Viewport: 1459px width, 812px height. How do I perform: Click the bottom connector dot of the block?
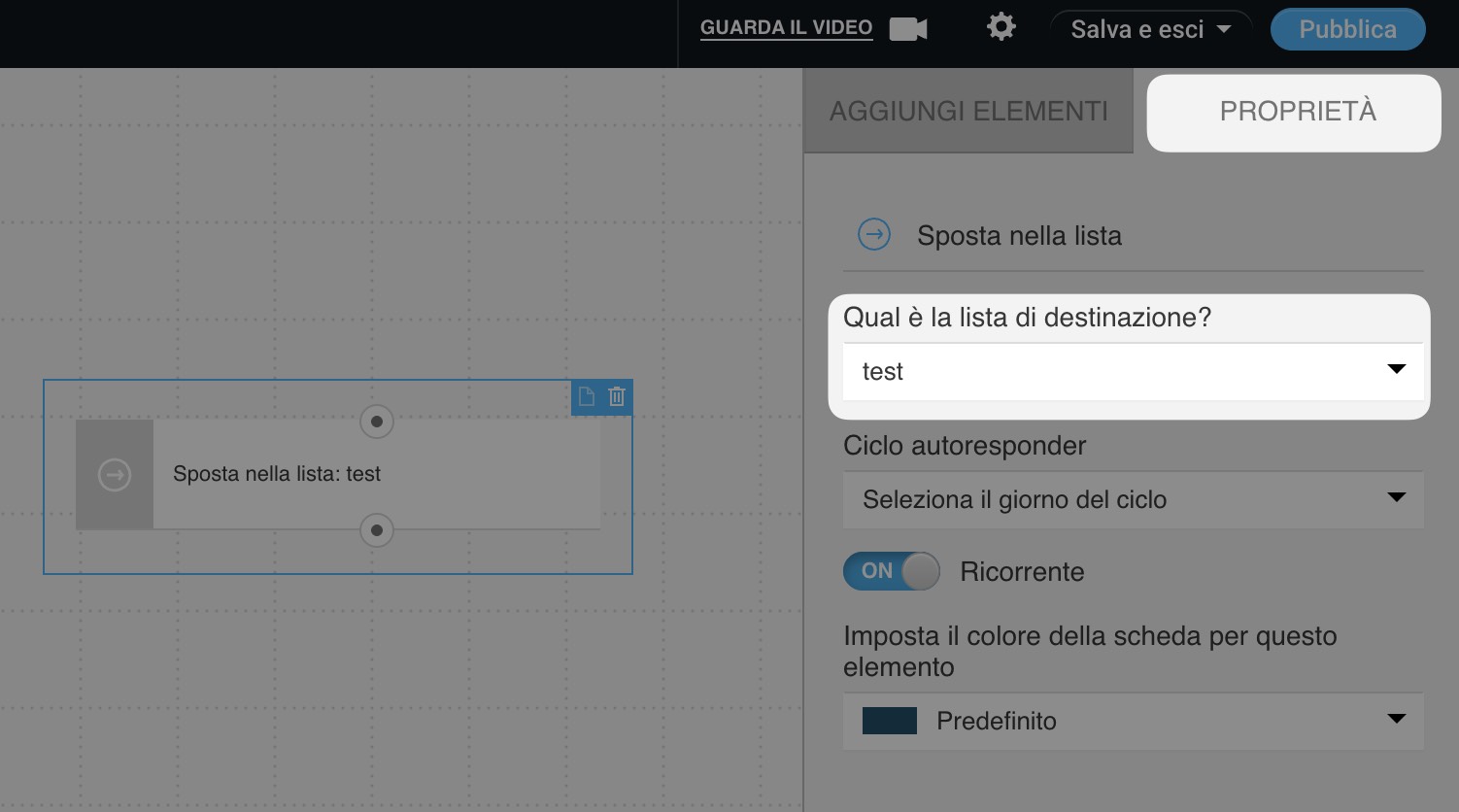(x=377, y=530)
